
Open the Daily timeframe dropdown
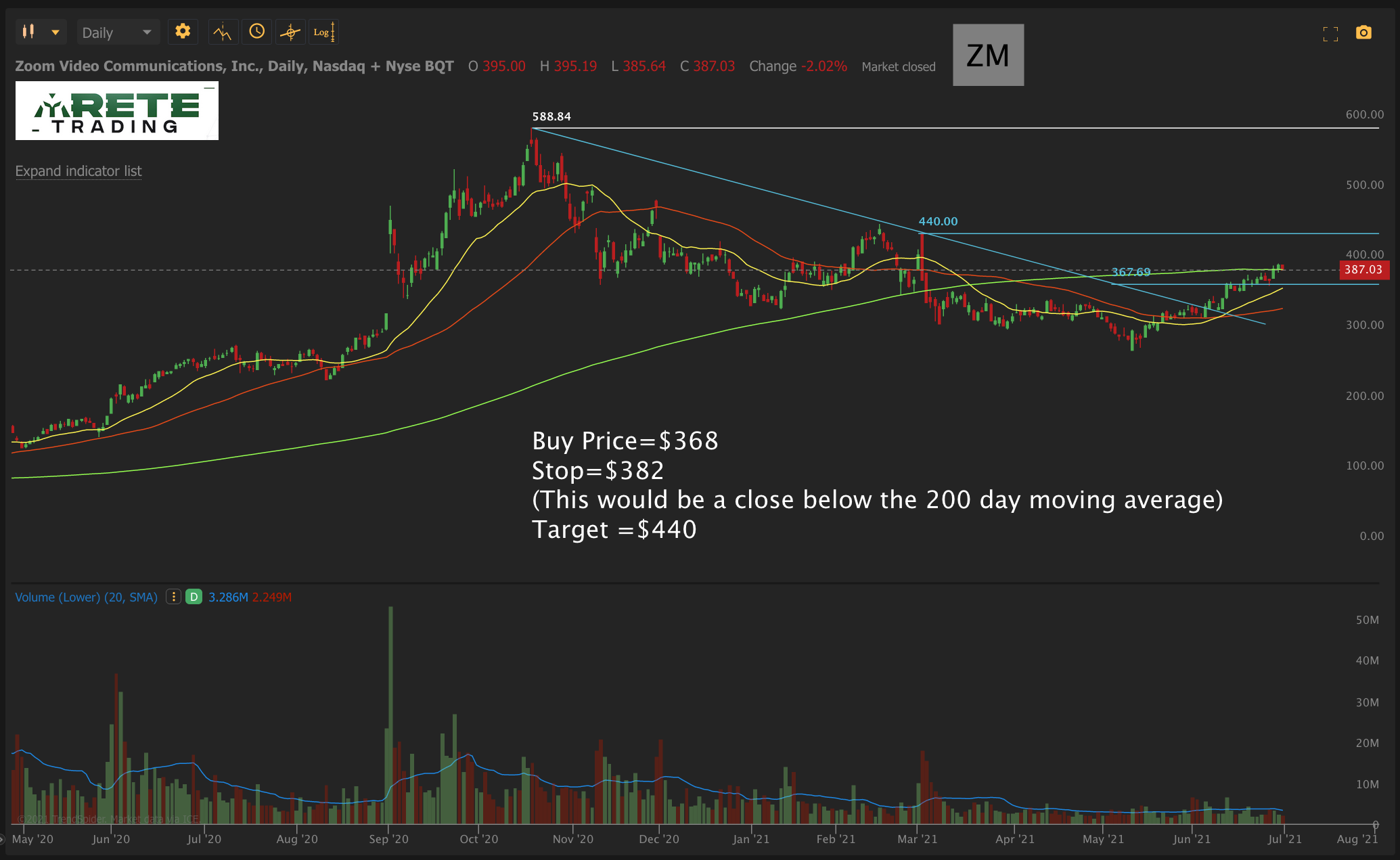coord(118,32)
